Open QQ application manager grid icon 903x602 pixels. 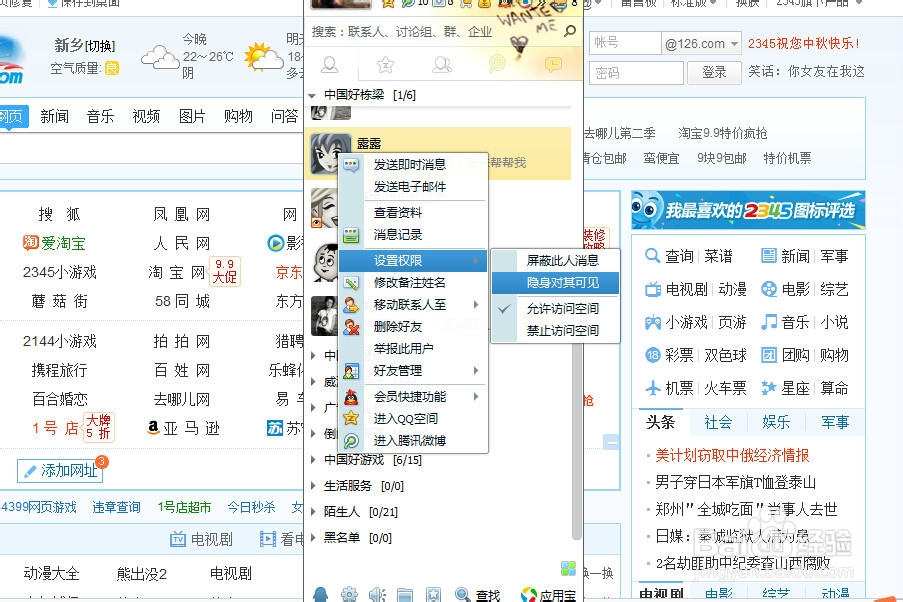point(568,569)
